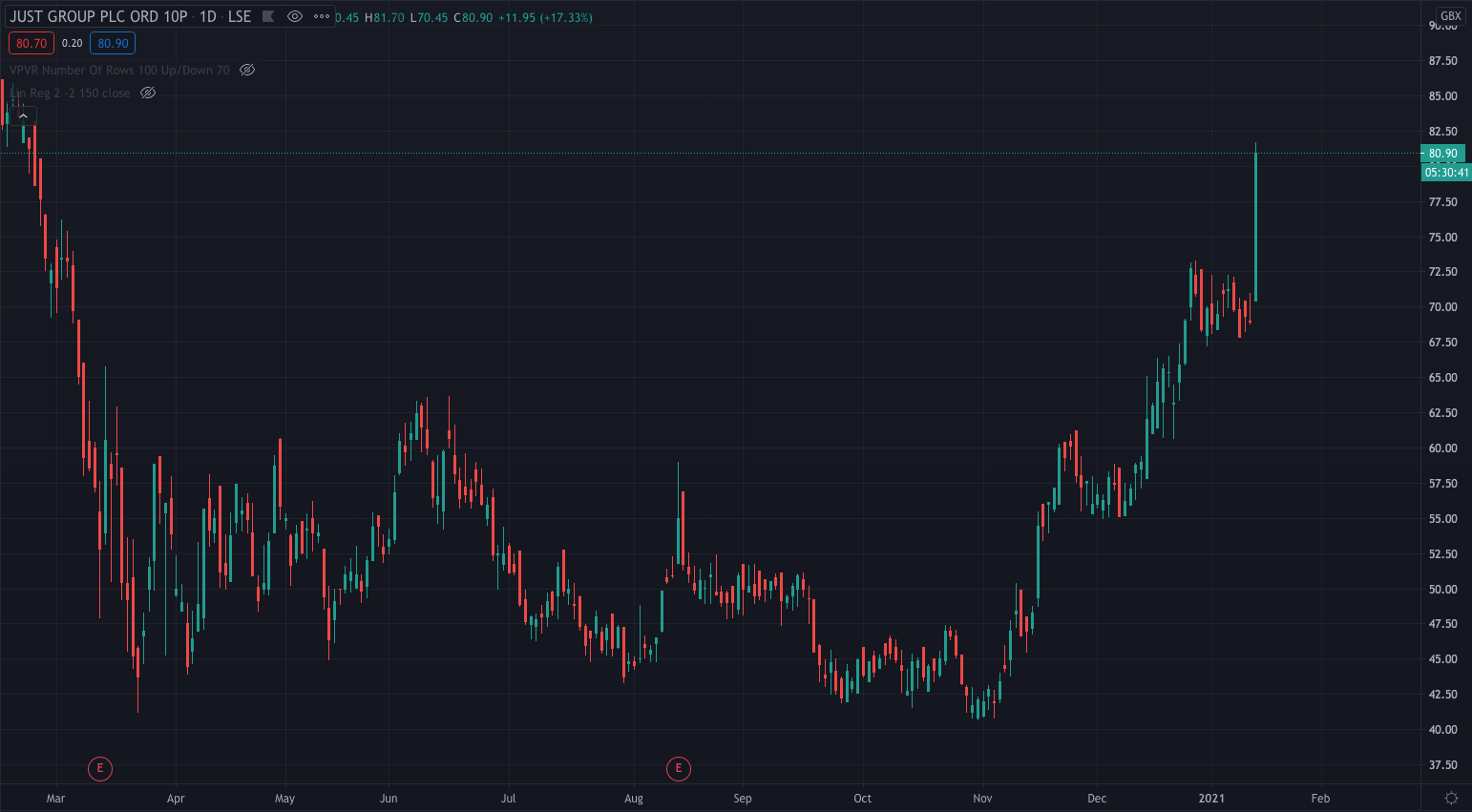The width and height of the screenshot is (1472, 812).
Task: Click the flag icon beside LSE
Action: (268, 16)
